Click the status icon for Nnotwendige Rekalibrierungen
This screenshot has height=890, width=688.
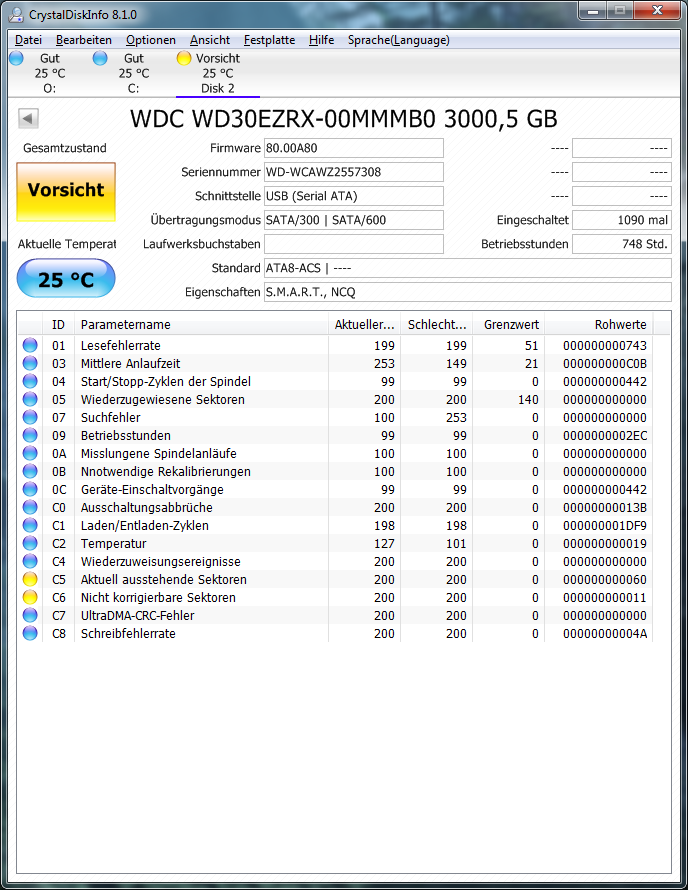coord(30,471)
